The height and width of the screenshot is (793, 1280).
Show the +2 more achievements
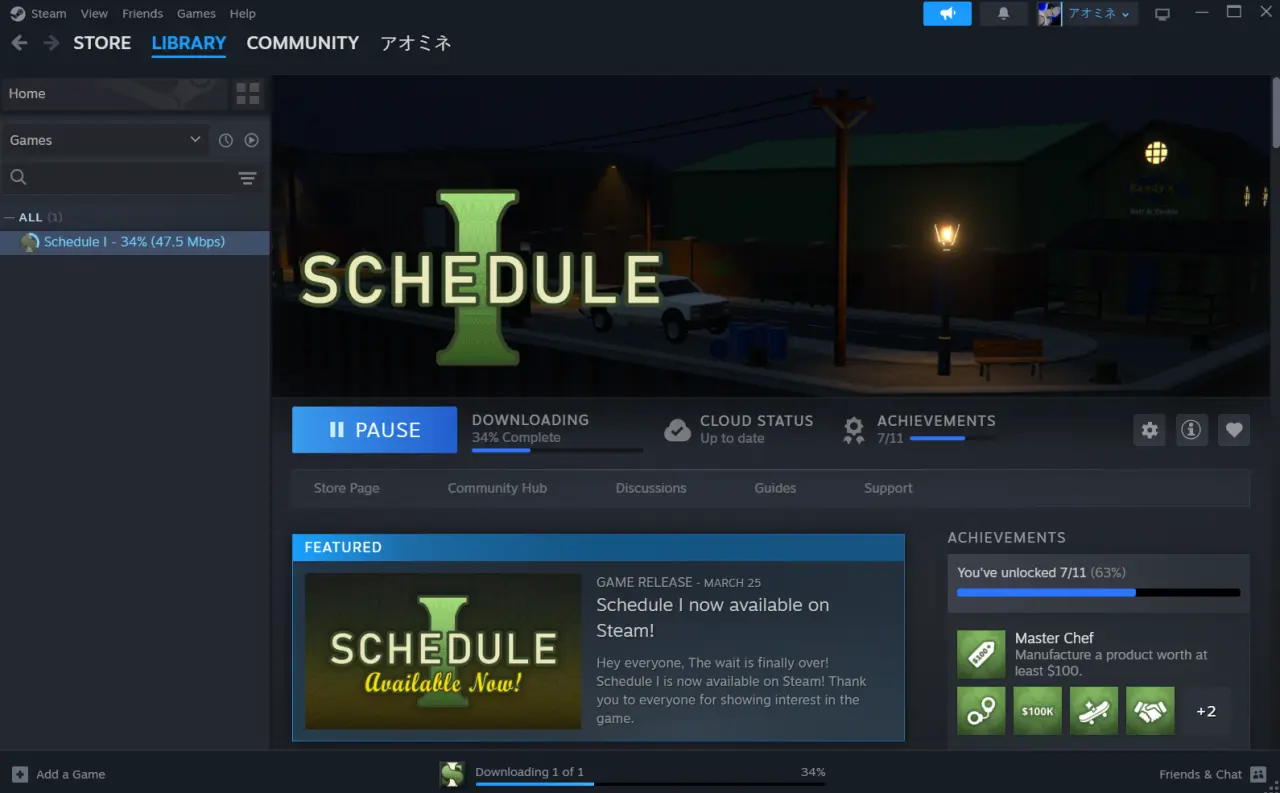(1206, 711)
